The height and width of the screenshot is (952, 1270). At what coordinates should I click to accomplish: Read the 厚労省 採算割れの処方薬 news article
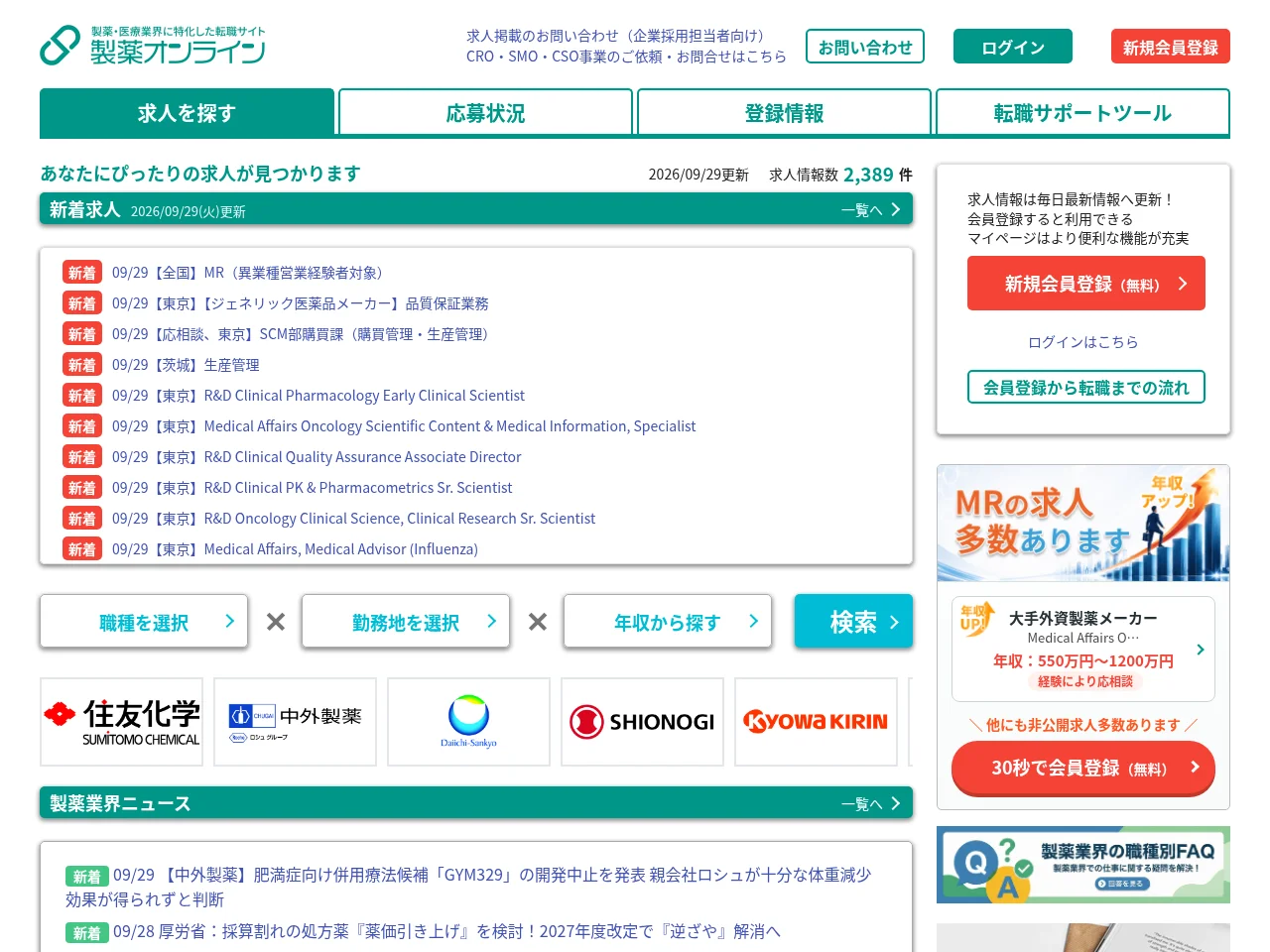(446, 931)
